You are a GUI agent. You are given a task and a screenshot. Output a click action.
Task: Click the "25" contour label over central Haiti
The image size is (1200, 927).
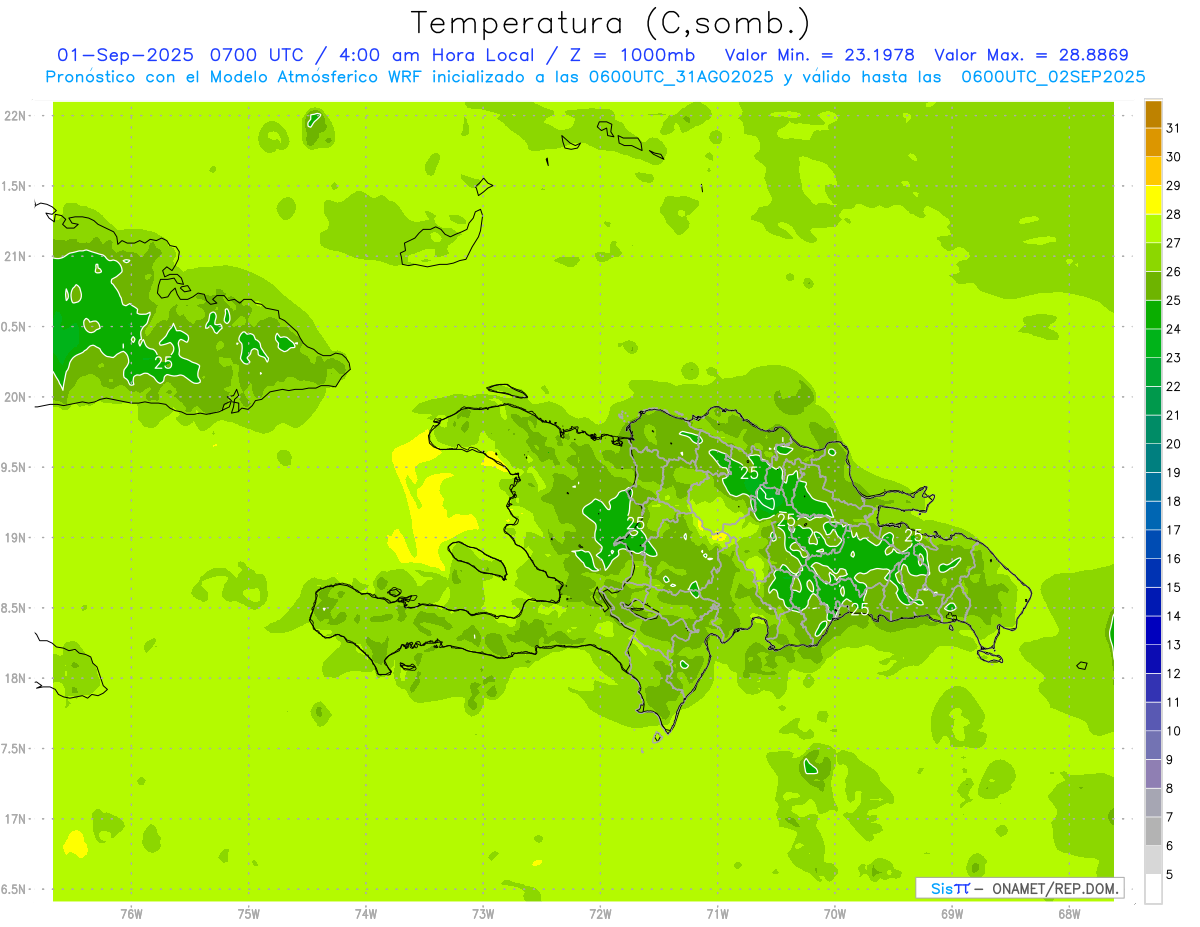(x=636, y=522)
